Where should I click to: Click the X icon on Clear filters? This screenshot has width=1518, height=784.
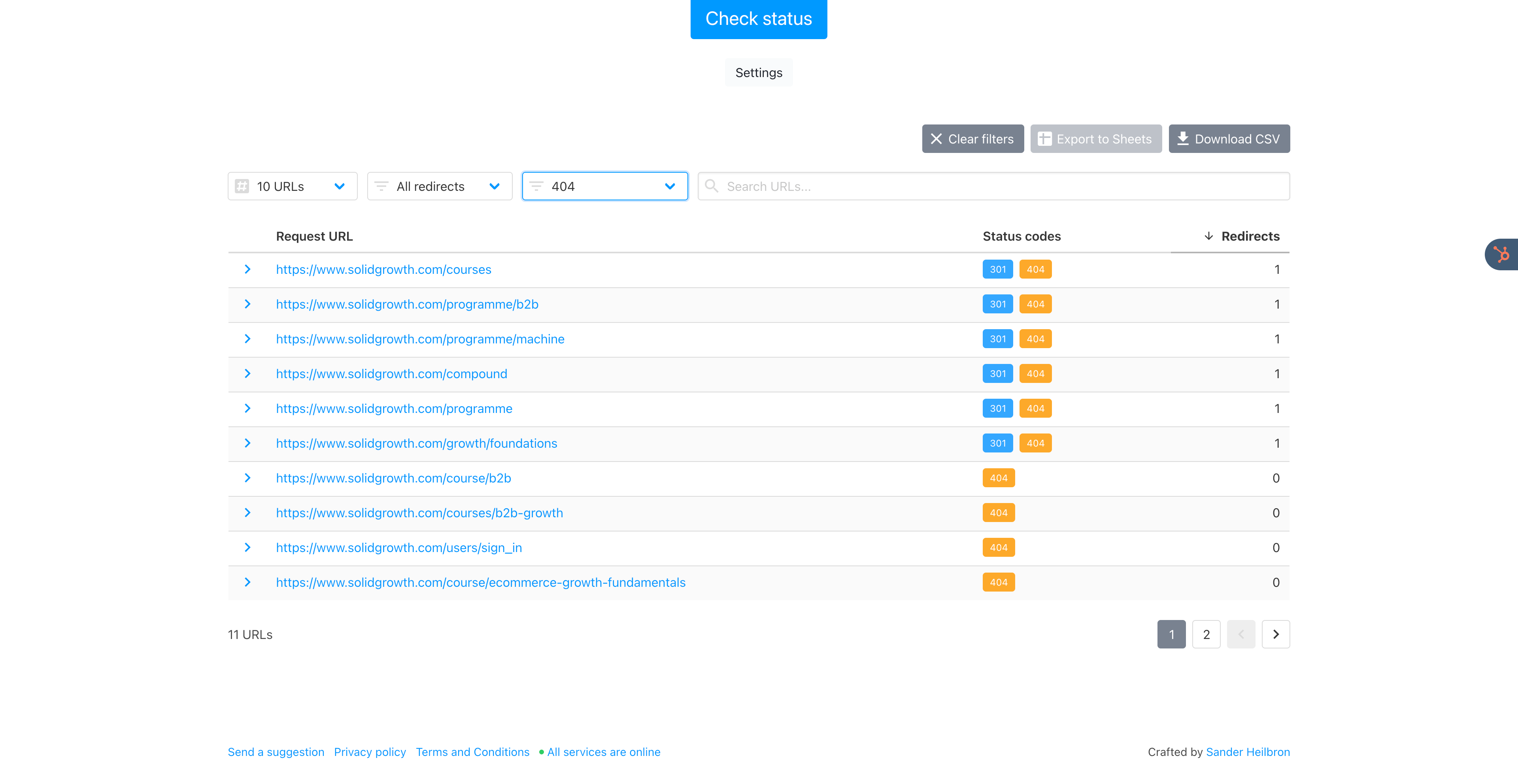[936, 139]
